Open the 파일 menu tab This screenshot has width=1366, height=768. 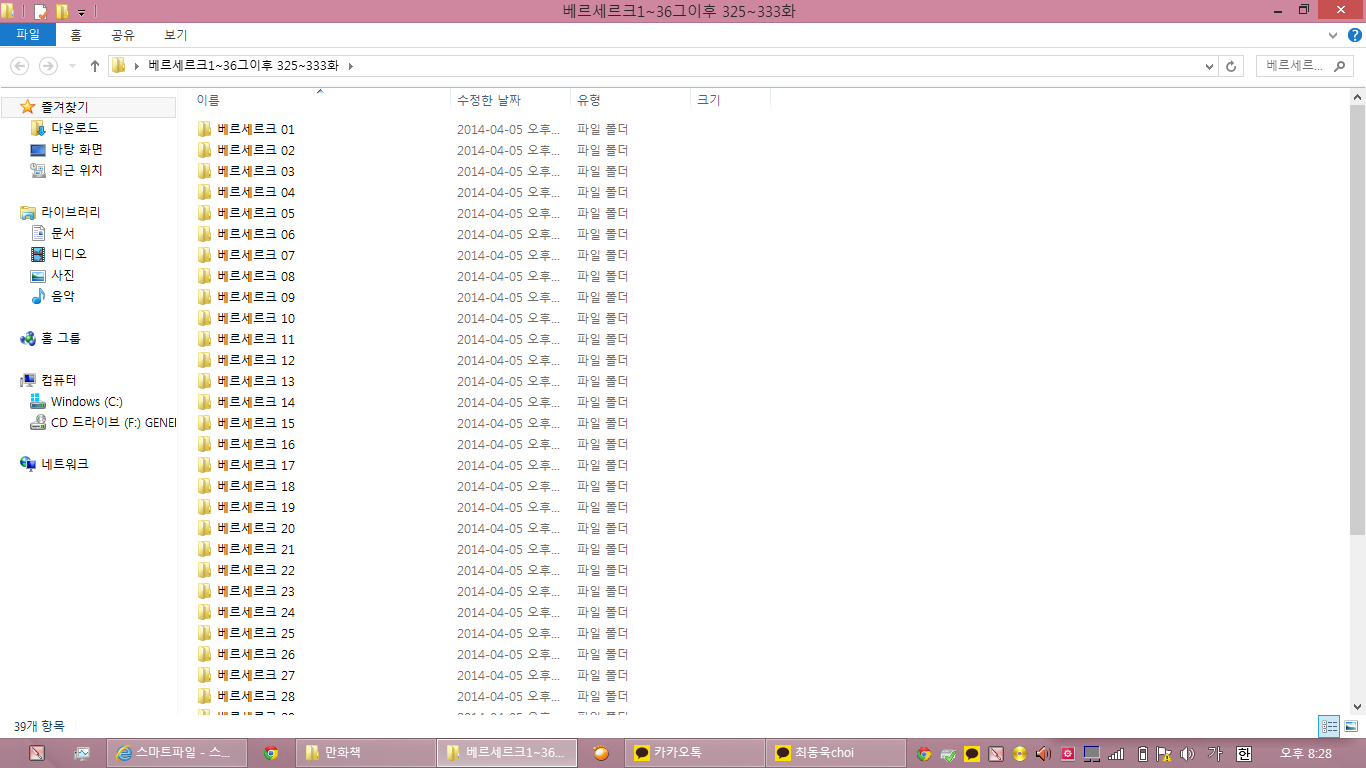click(27, 35)
